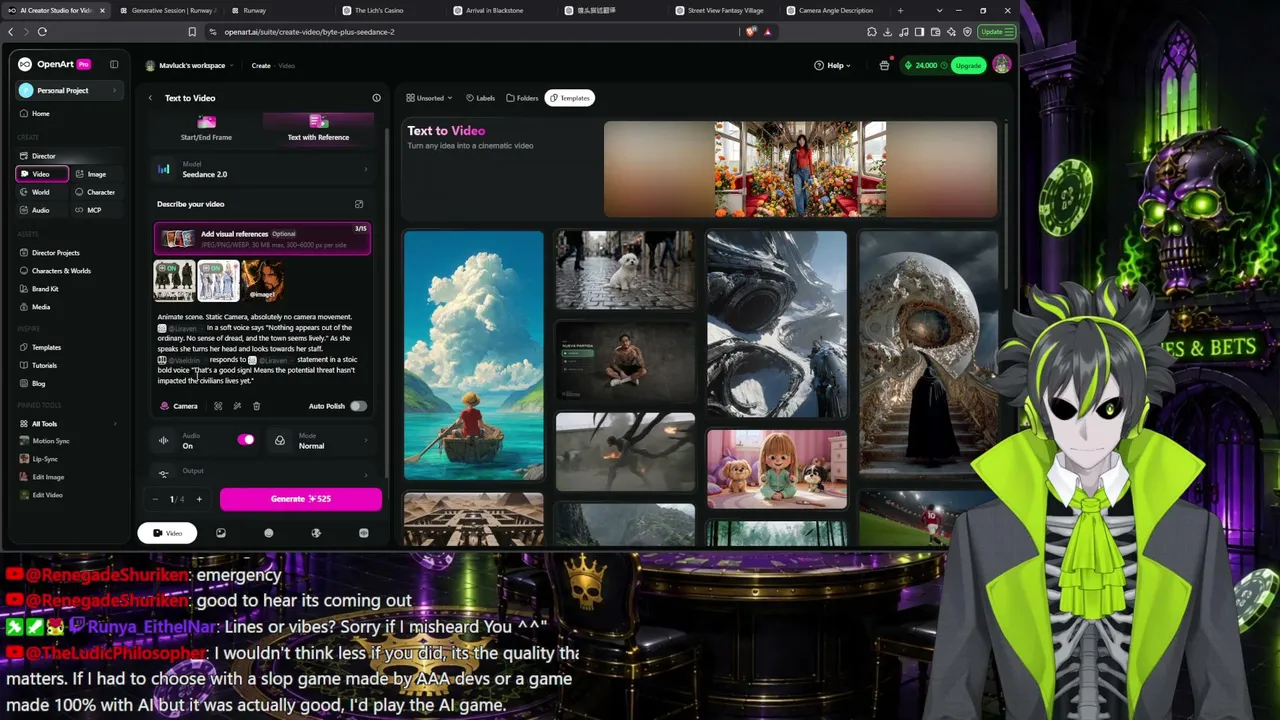Open the Camera settings button
This screenshot has height=720, width=1280.
pyautogui.click(x=179, y=406)
